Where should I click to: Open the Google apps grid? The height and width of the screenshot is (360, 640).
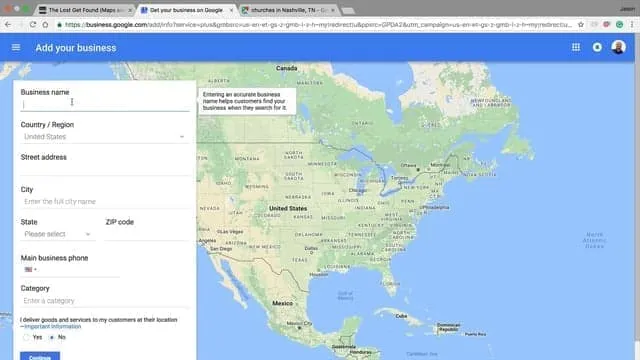(576, 47)
